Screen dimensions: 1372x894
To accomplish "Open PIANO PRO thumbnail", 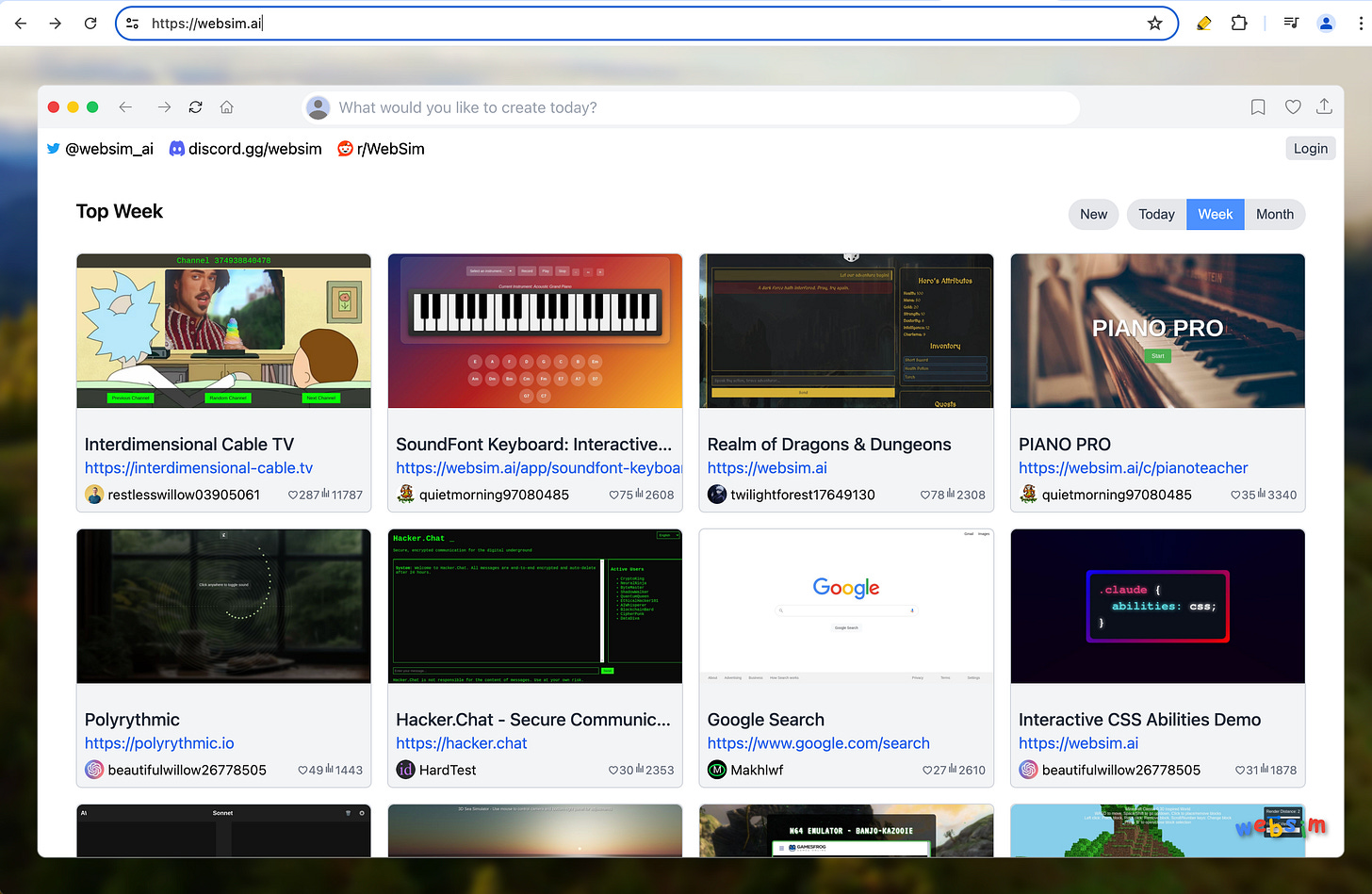I will 1158,331.
